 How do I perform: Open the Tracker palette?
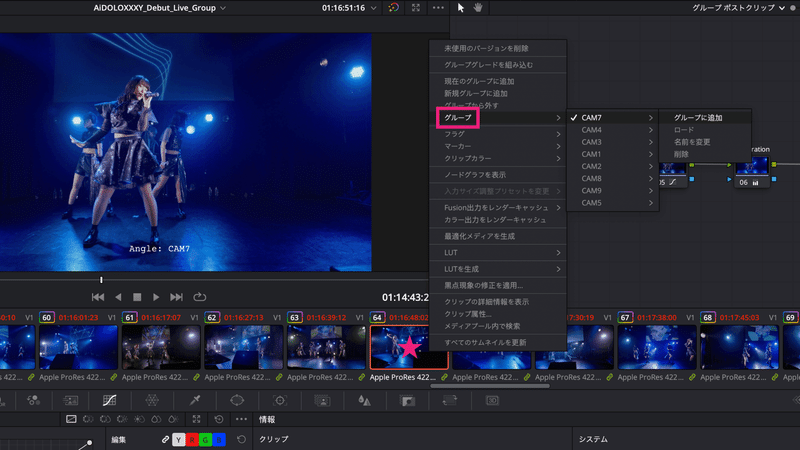click(280, 401)
